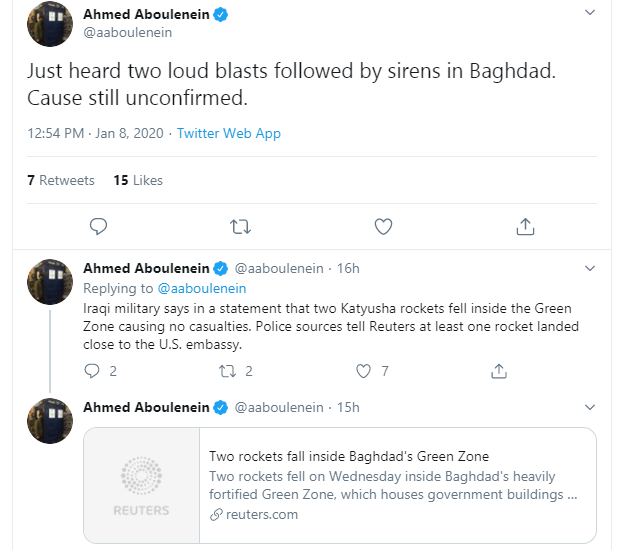620x550 pixels.
Task: Retweet the Katyusha rockets reply tweet
Action: (x=227, y=371)
